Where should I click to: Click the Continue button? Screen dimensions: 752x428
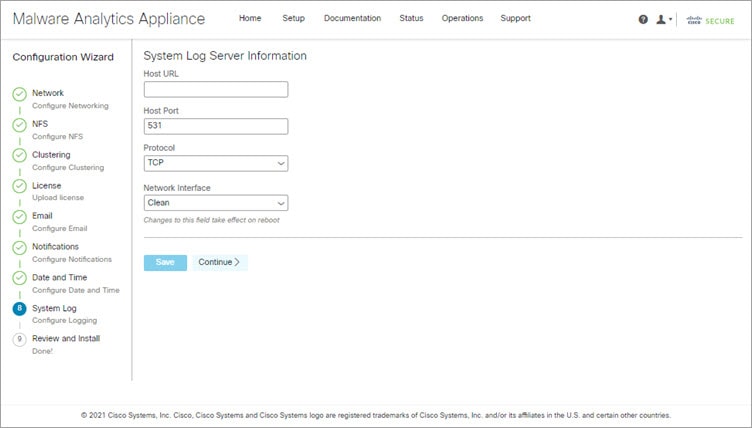click(x=220, y=262)
